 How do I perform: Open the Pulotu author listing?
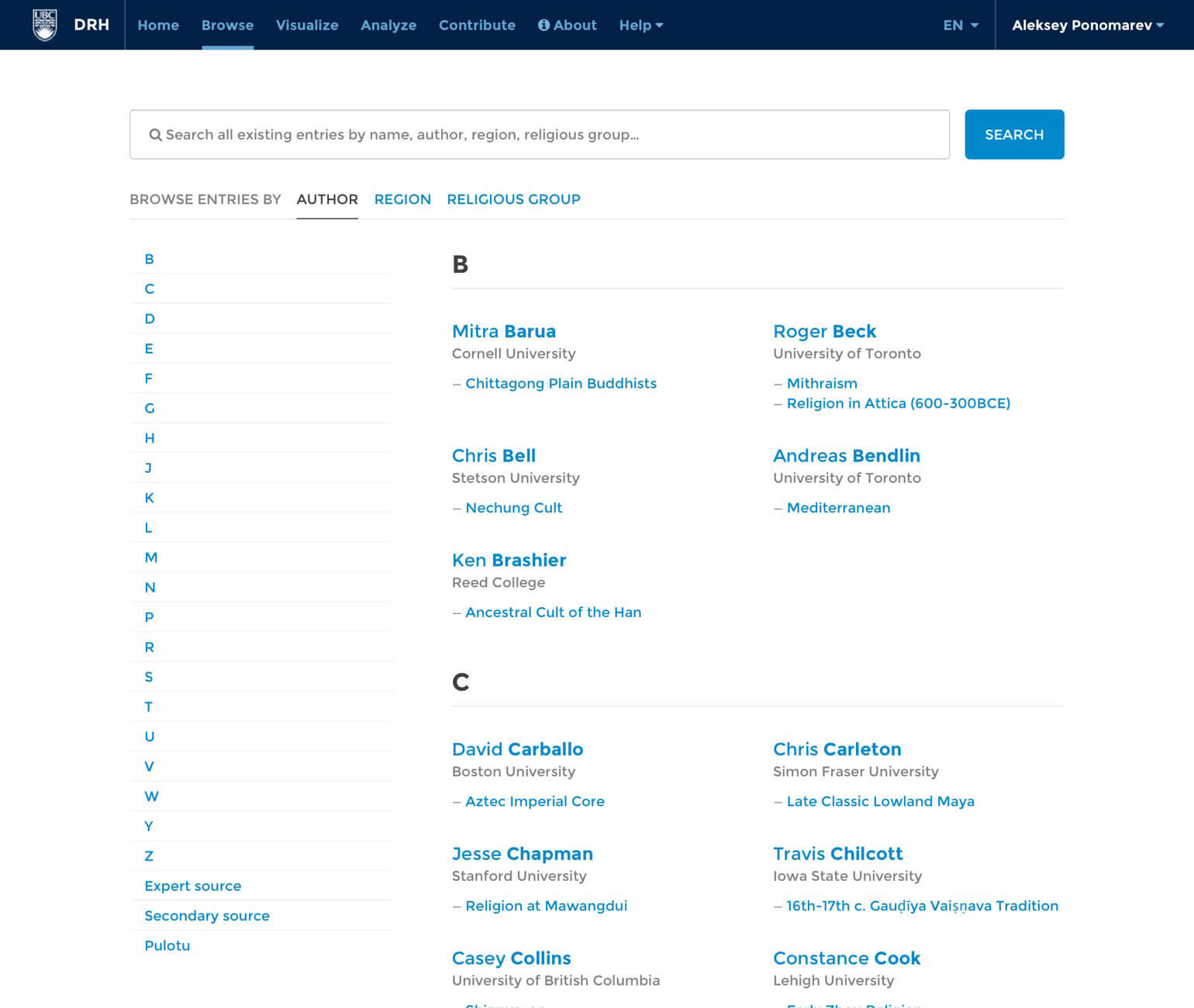coord(167,945)
